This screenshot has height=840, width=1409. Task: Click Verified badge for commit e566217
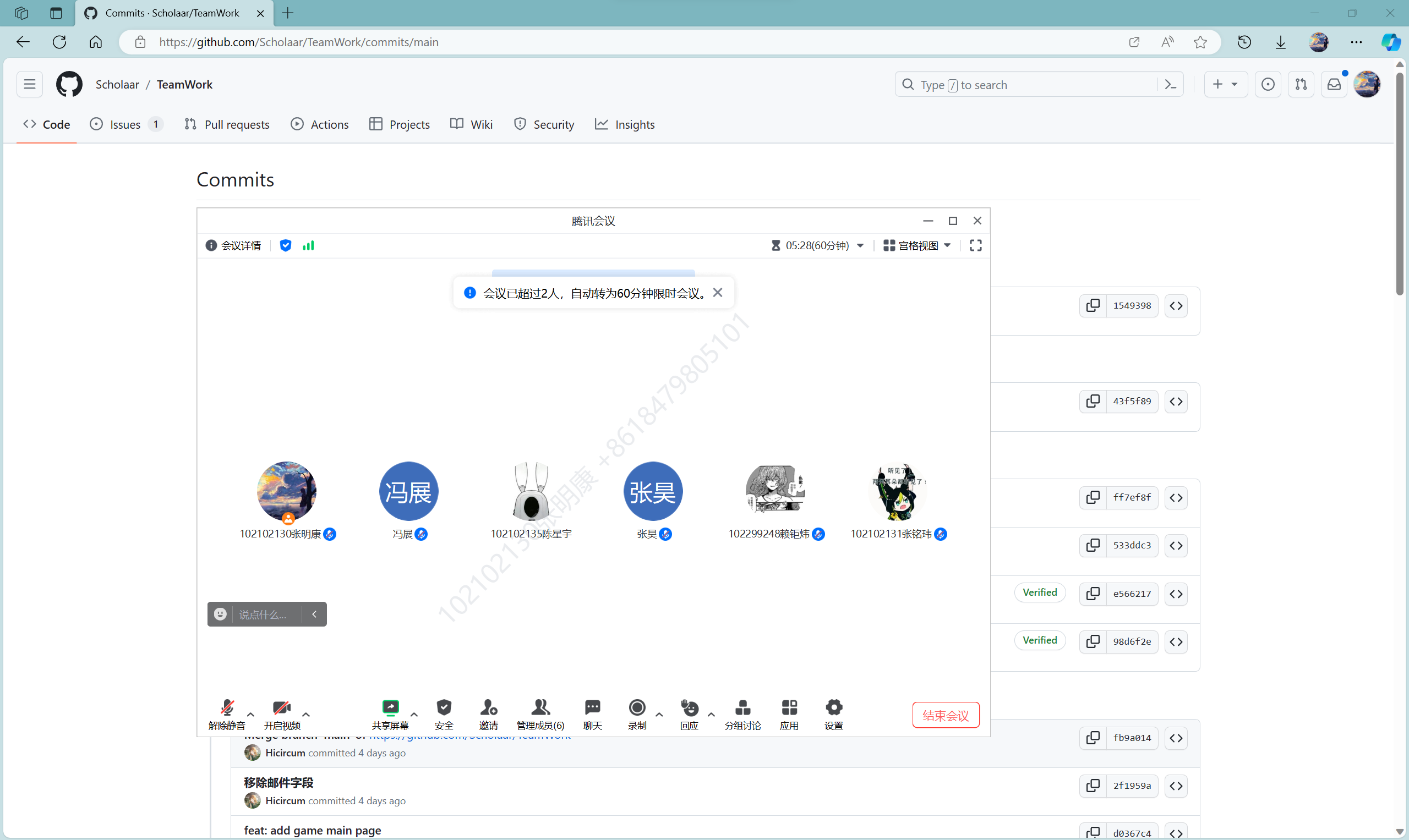(x=1040, y=592)
